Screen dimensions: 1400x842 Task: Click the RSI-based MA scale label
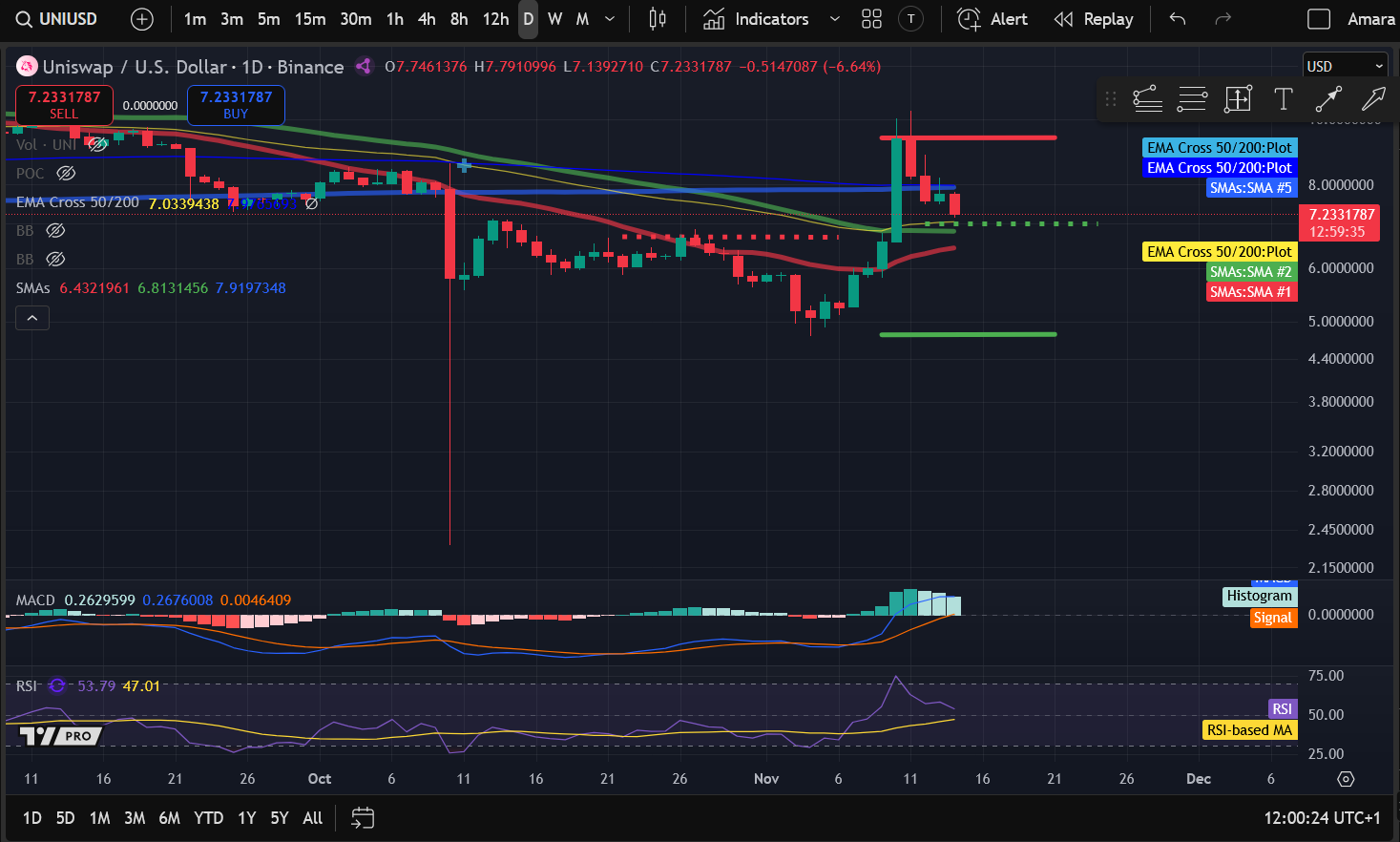tap(1248, 730)
